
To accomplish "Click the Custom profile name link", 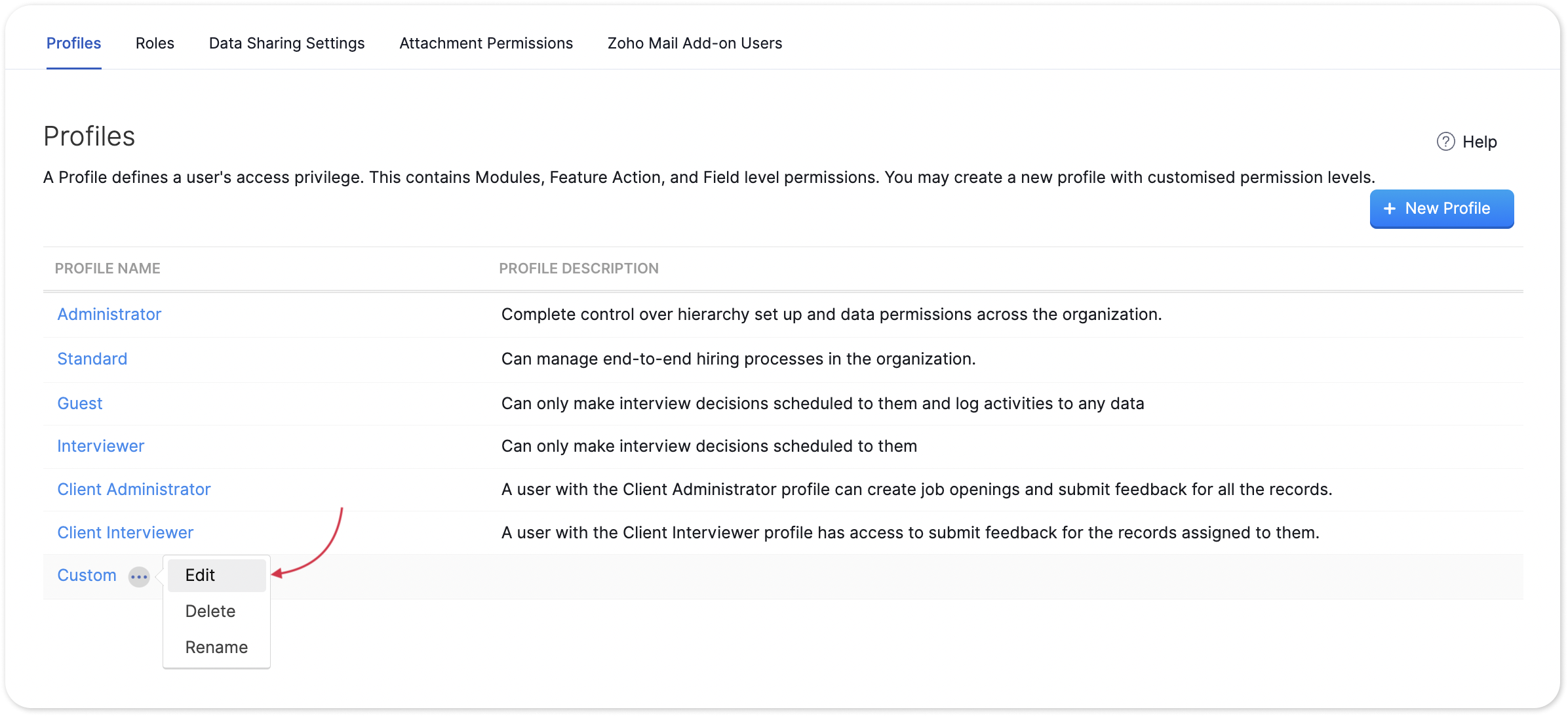I will pos(87,576).
